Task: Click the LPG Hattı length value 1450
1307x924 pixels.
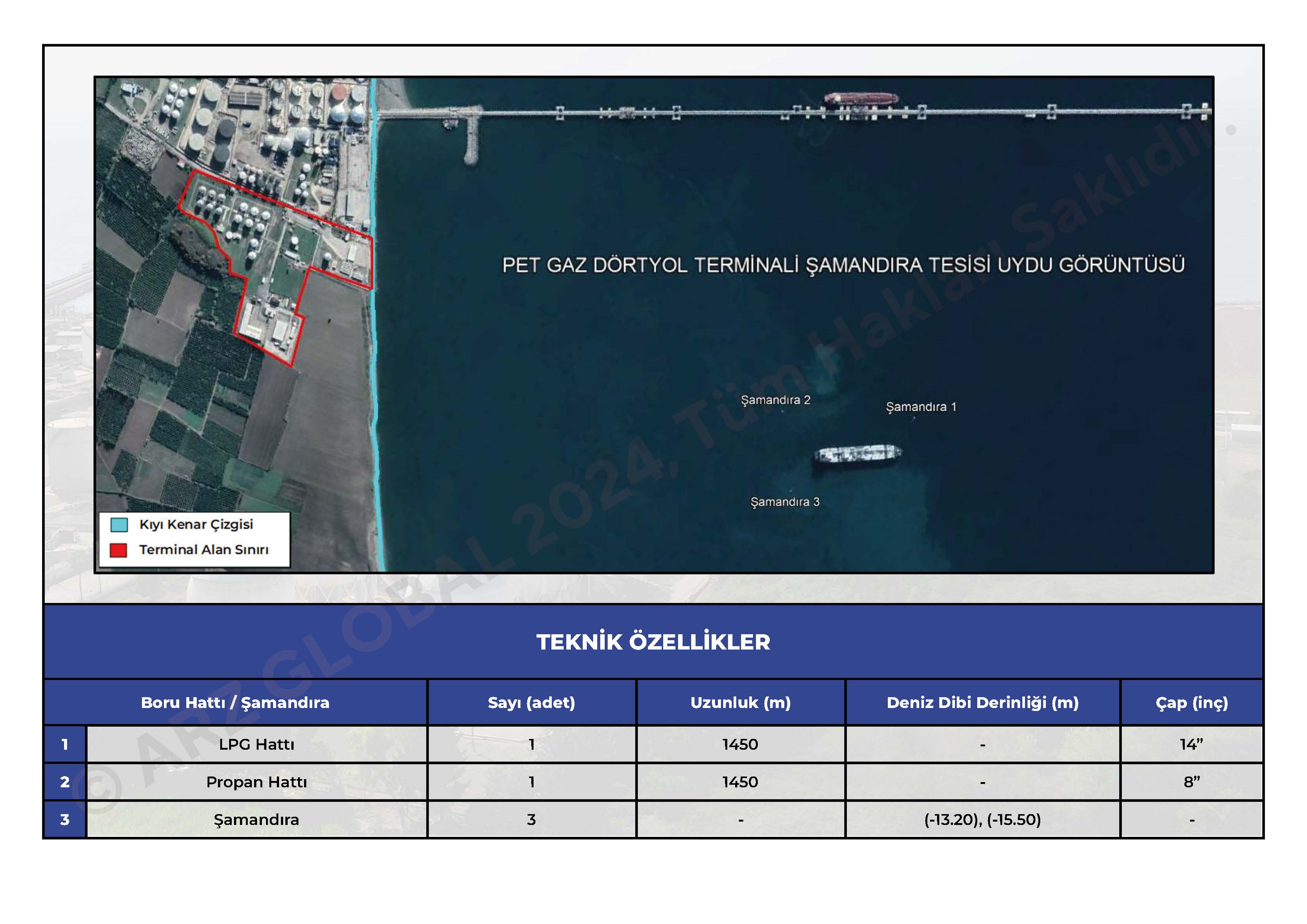Action: coord(741,744)
